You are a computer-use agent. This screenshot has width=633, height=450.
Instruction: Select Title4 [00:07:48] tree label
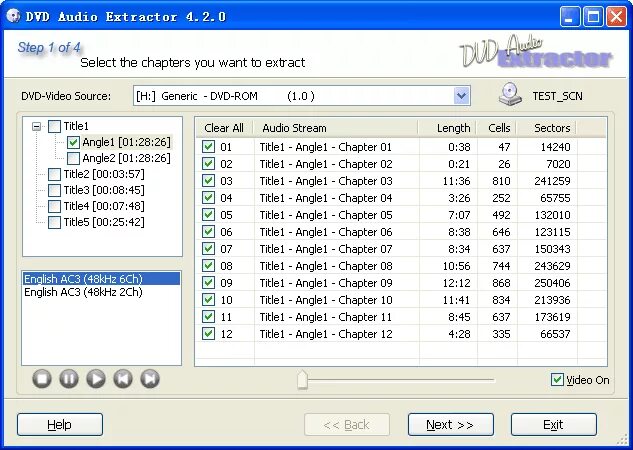(104, 206)
